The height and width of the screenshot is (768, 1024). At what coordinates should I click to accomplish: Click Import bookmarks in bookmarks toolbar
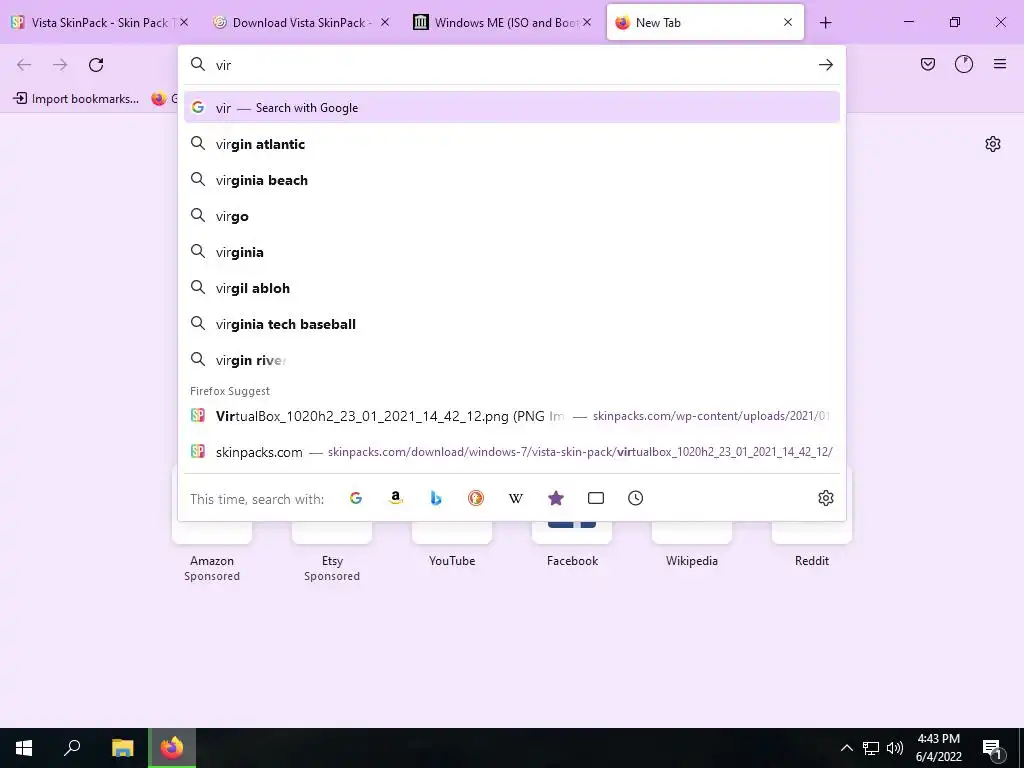click(x=76, y=99)
